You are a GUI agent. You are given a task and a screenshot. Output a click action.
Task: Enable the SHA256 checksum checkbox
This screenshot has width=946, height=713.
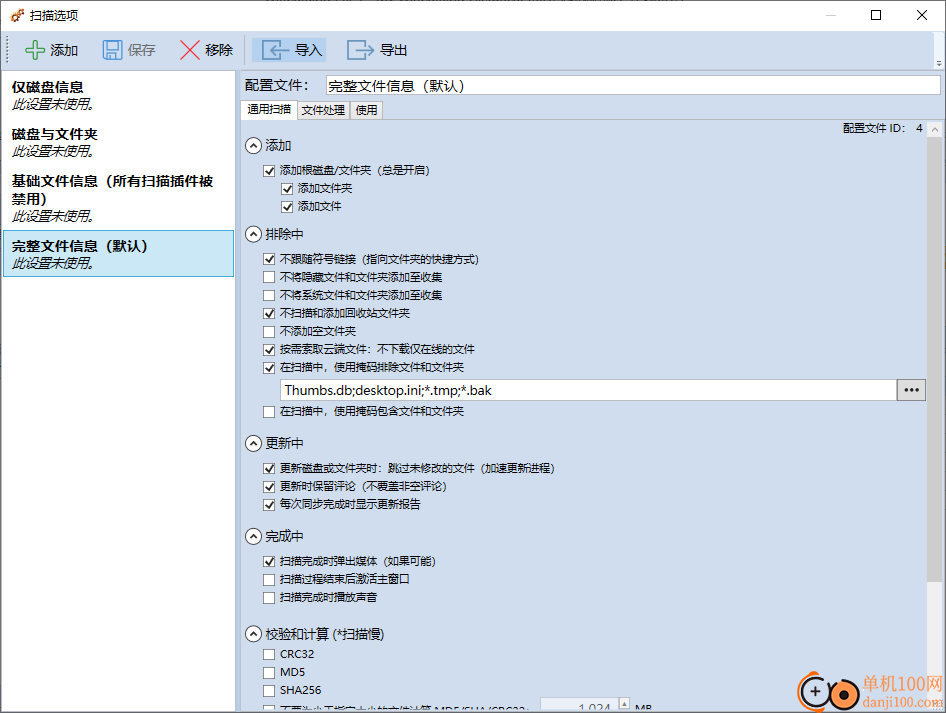(x=269, y=691)
